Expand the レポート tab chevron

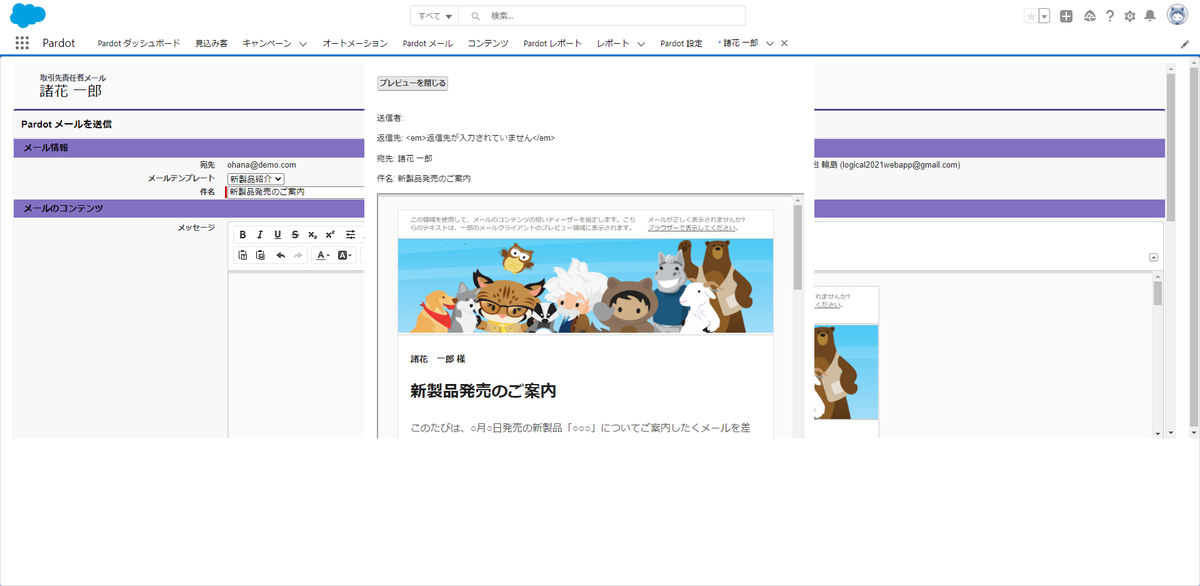(640, 44)
